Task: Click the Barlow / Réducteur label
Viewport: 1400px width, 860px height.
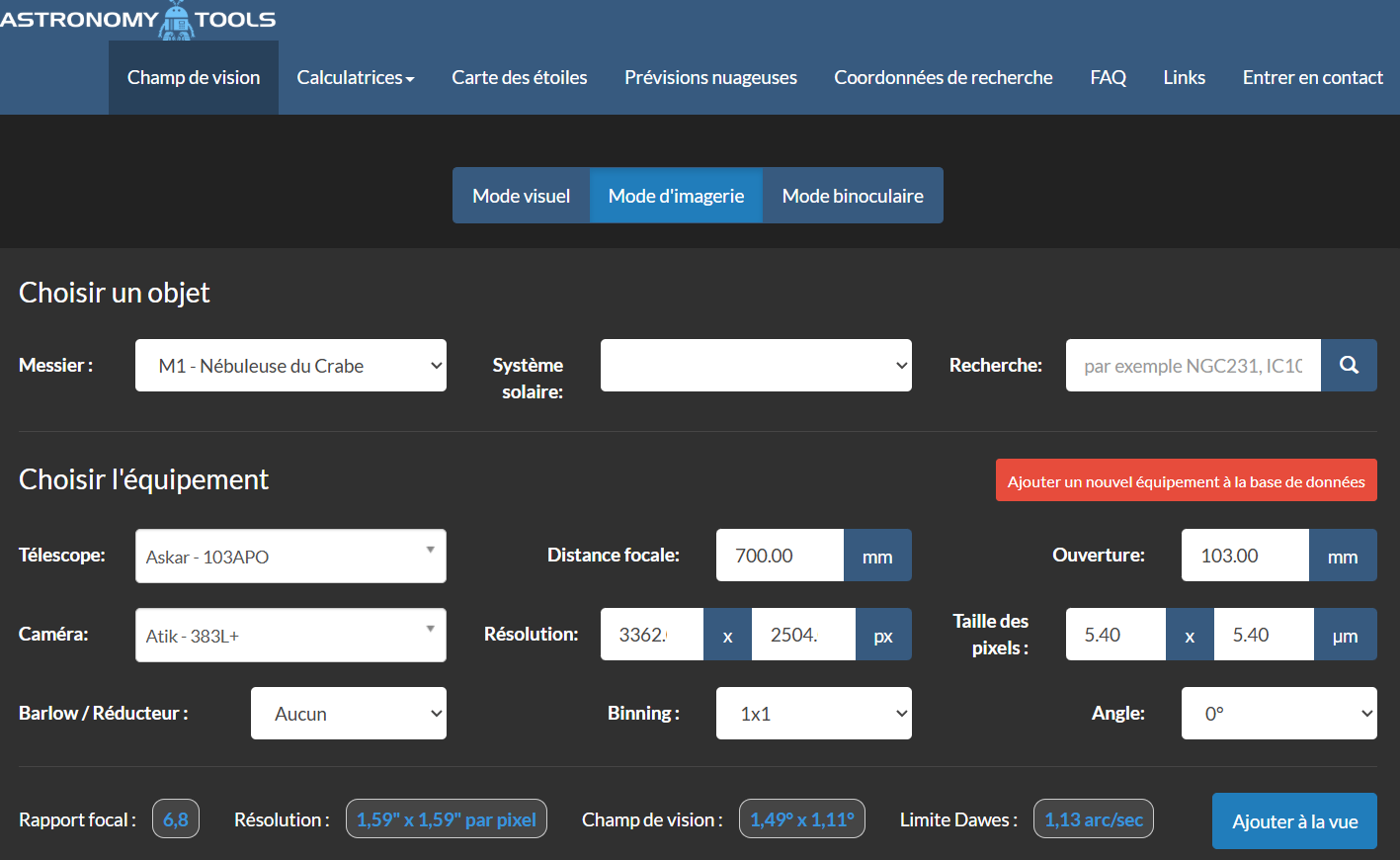Action: point(104,713)
